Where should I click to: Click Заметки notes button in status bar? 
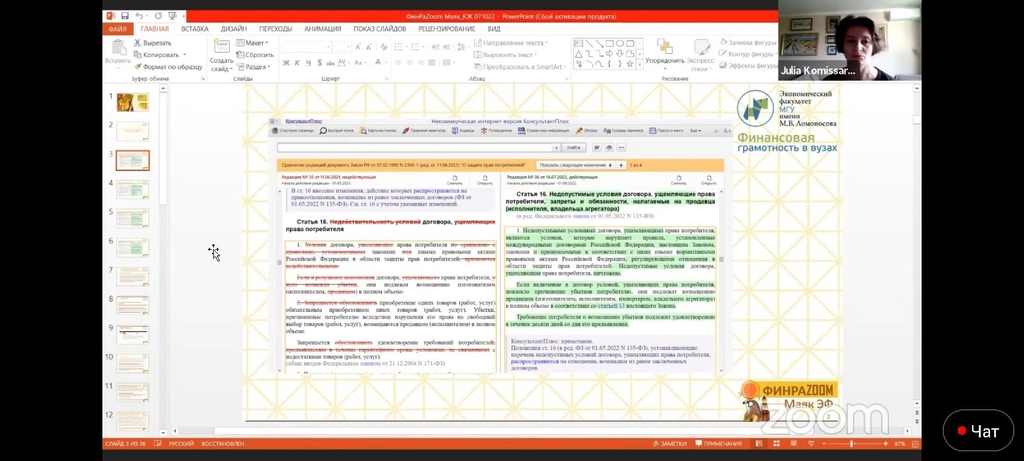click(x=669, y=444)
